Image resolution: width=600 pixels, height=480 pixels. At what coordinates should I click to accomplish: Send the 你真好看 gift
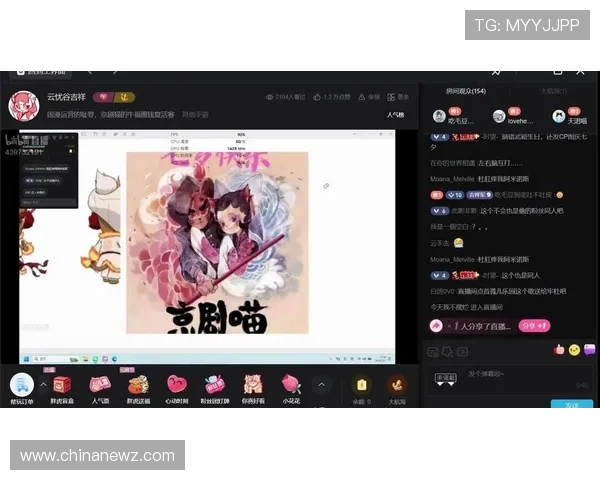[253, 384]
